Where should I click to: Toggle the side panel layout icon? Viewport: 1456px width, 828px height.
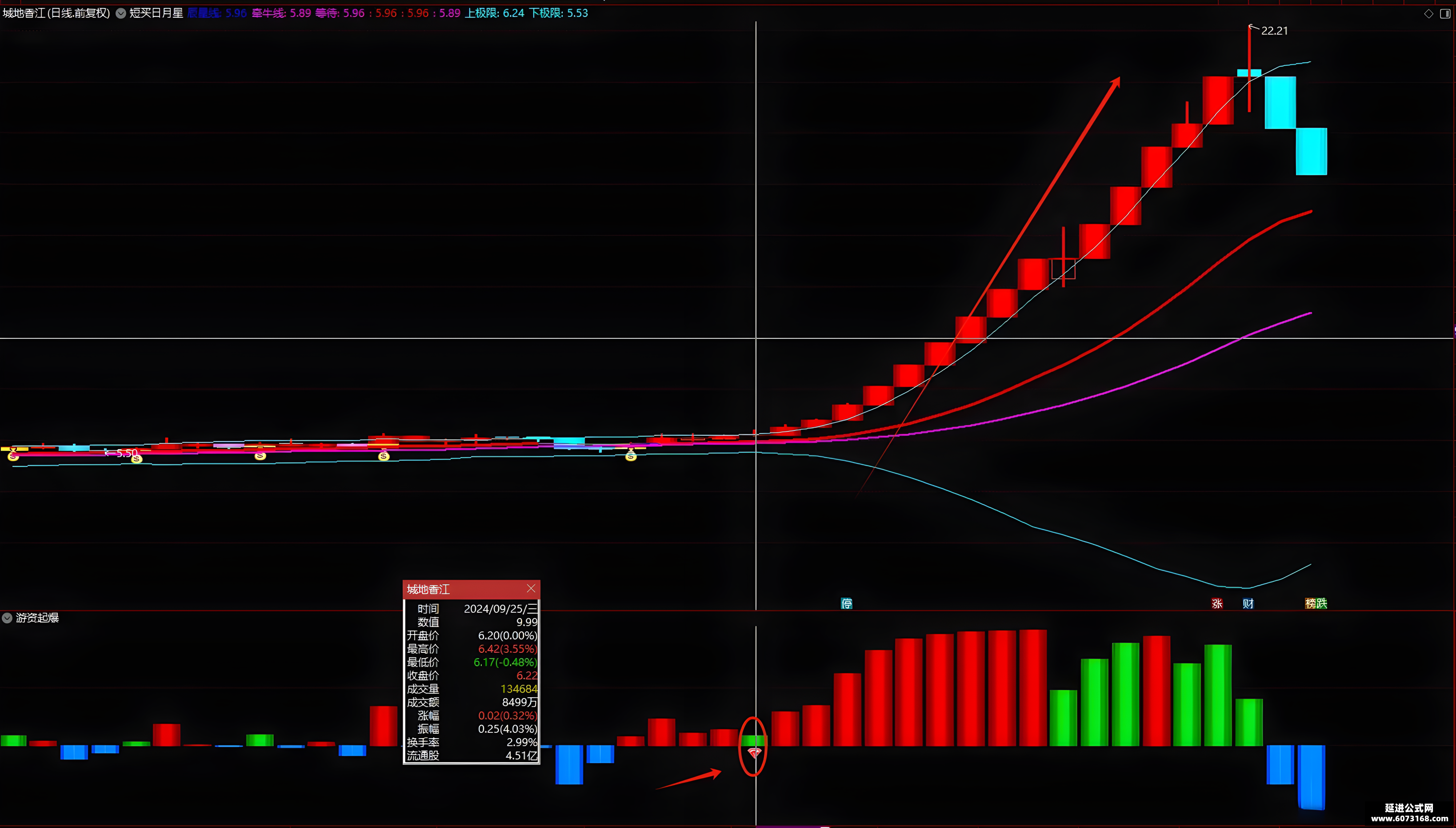pos(1445,14)
